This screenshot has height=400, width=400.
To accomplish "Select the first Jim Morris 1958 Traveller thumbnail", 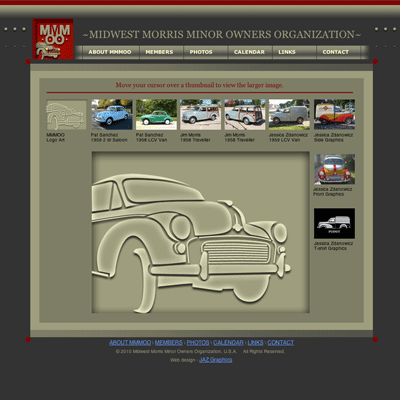I will pos(201,114).
